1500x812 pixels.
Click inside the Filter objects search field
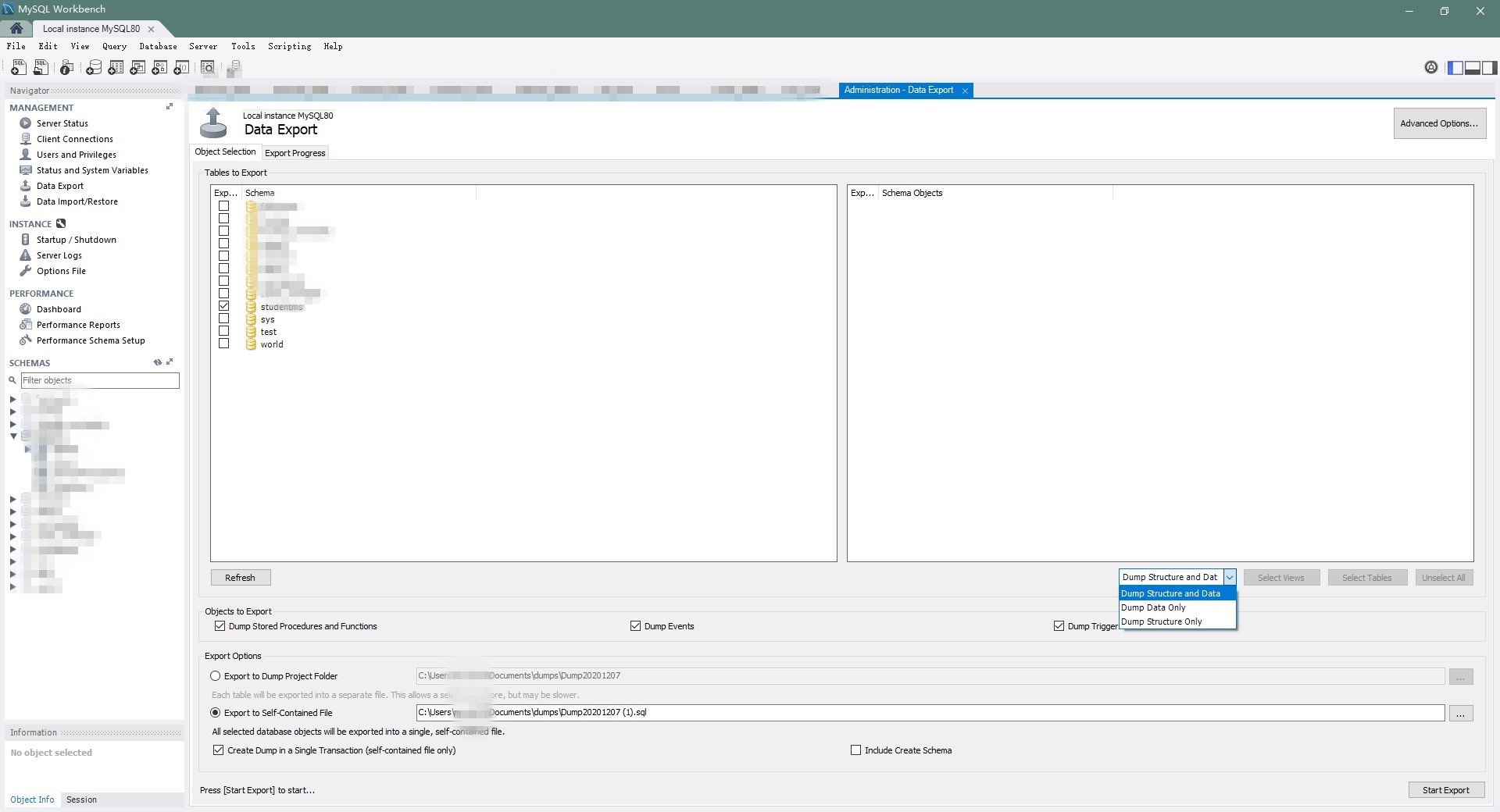[x=100, y=380]
